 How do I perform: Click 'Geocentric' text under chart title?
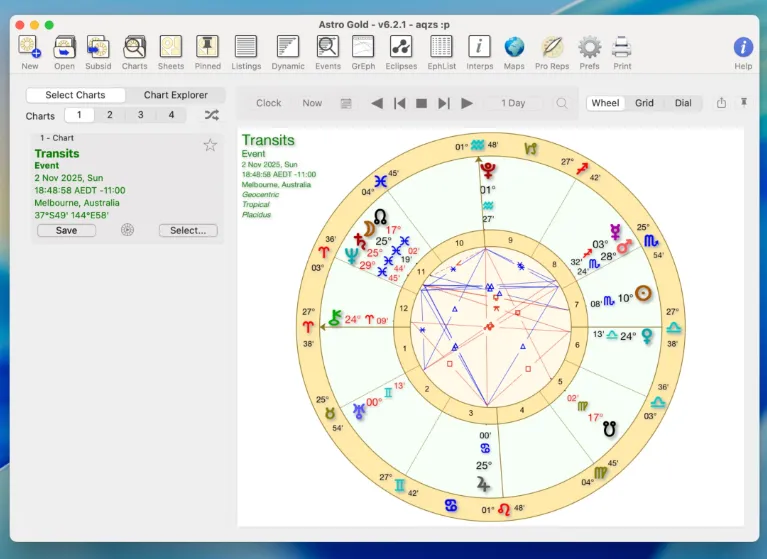click(260, 195)
